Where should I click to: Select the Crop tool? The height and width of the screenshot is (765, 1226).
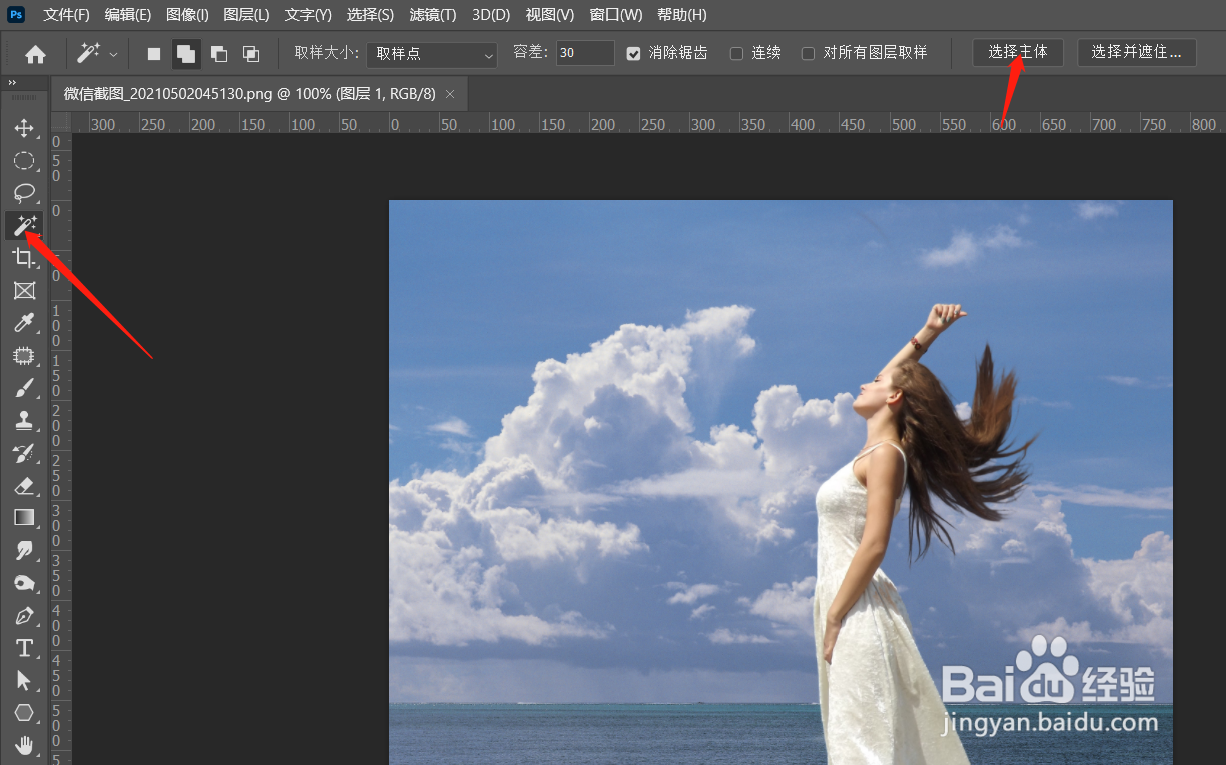coord(24,258)
